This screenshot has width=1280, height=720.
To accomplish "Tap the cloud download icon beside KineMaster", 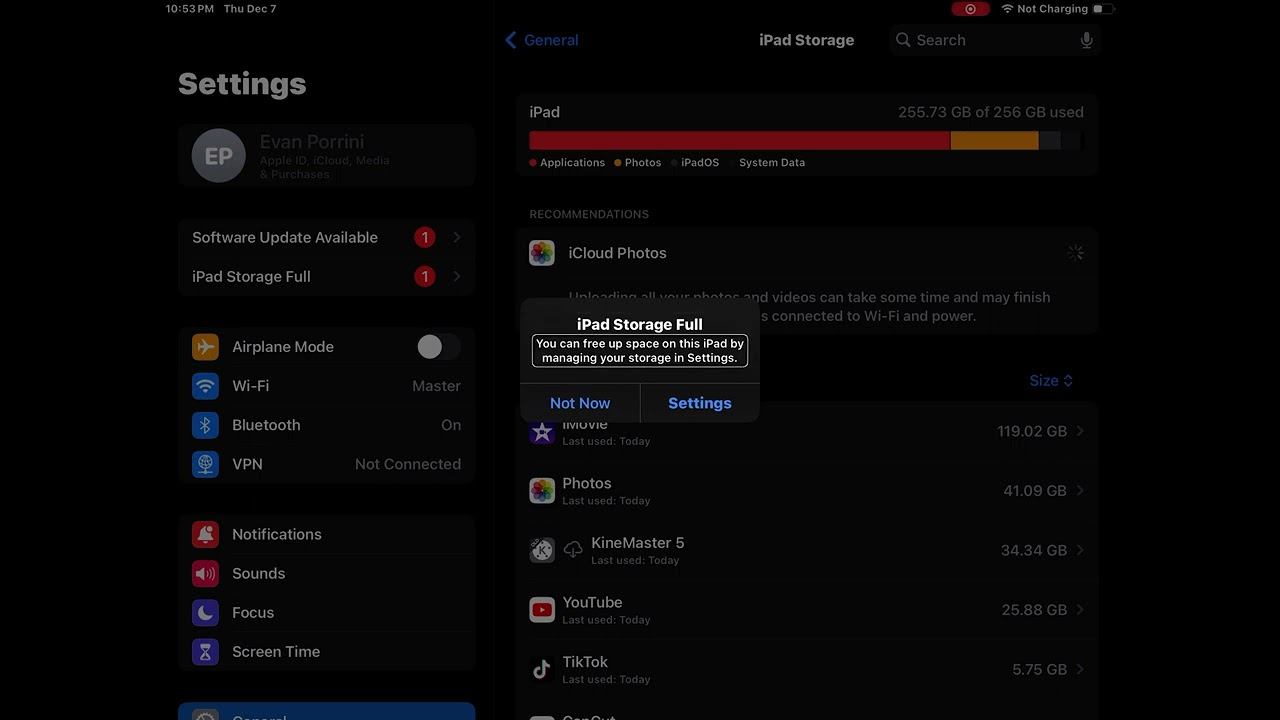I will (x=573, y=548).
